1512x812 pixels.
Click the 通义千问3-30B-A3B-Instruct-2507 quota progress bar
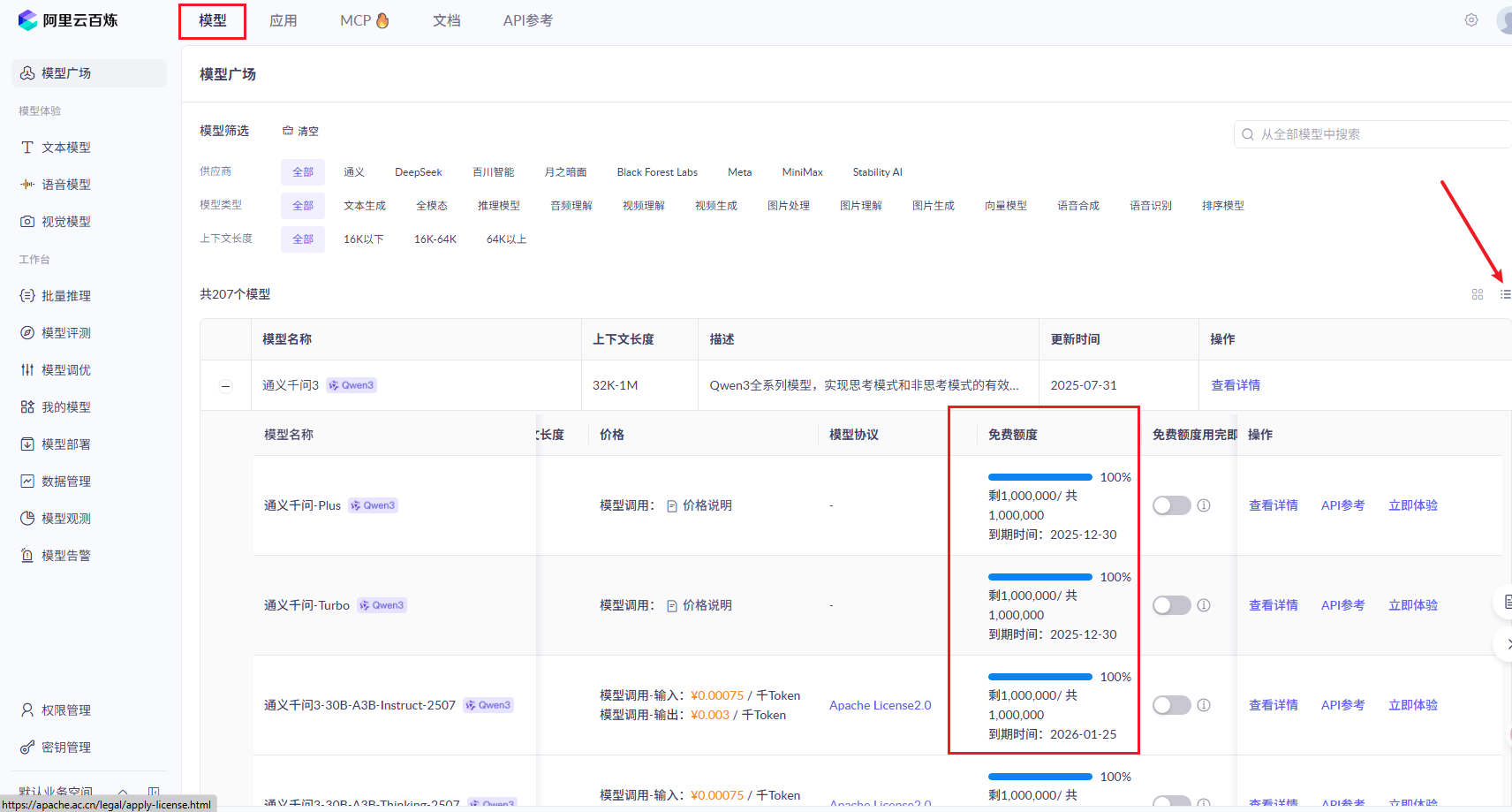pyautogui.click(x=1040, y=677)
